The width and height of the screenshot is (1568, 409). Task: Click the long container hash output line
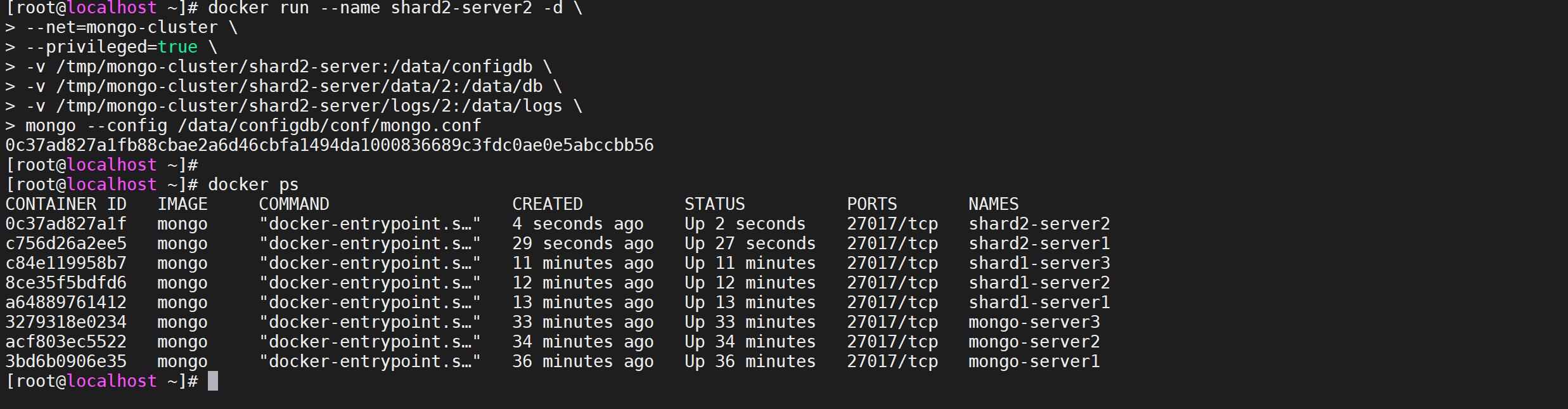tap(330, 145)
